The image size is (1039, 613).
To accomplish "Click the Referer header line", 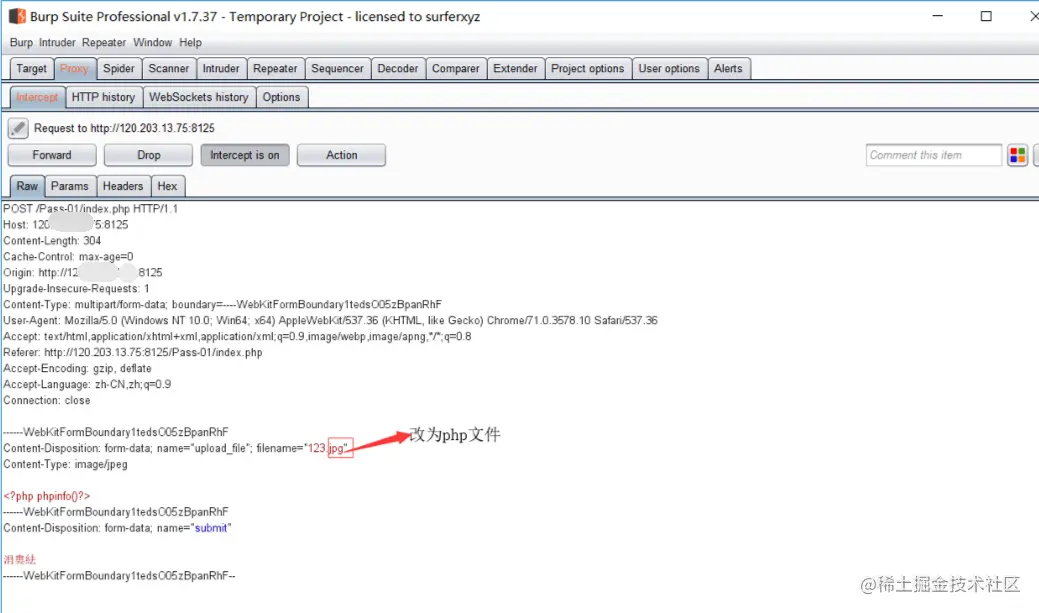I will (x=133, y=352).
